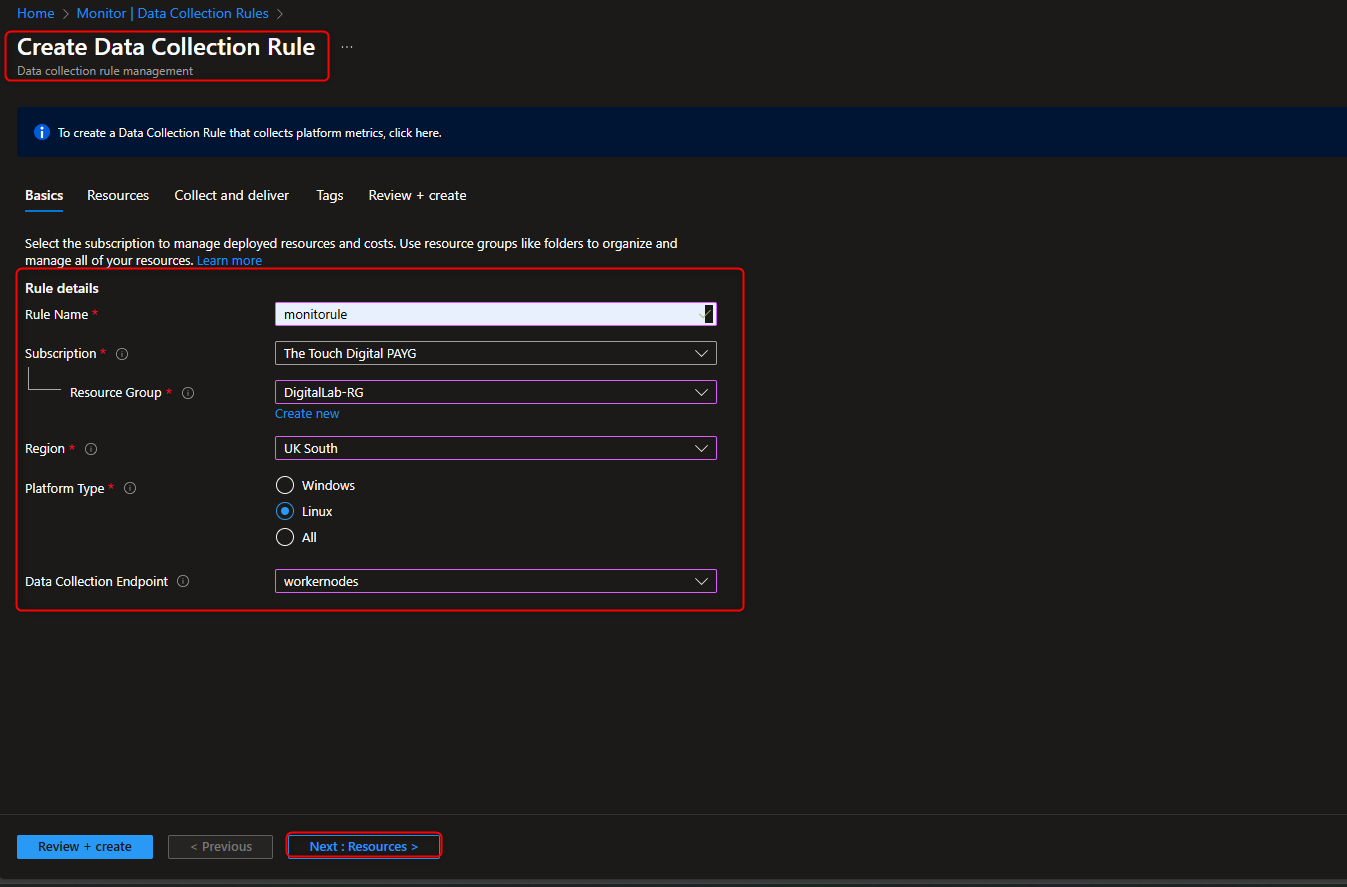
Task: Select the Windows platform radio button
Action: point(285,485)
